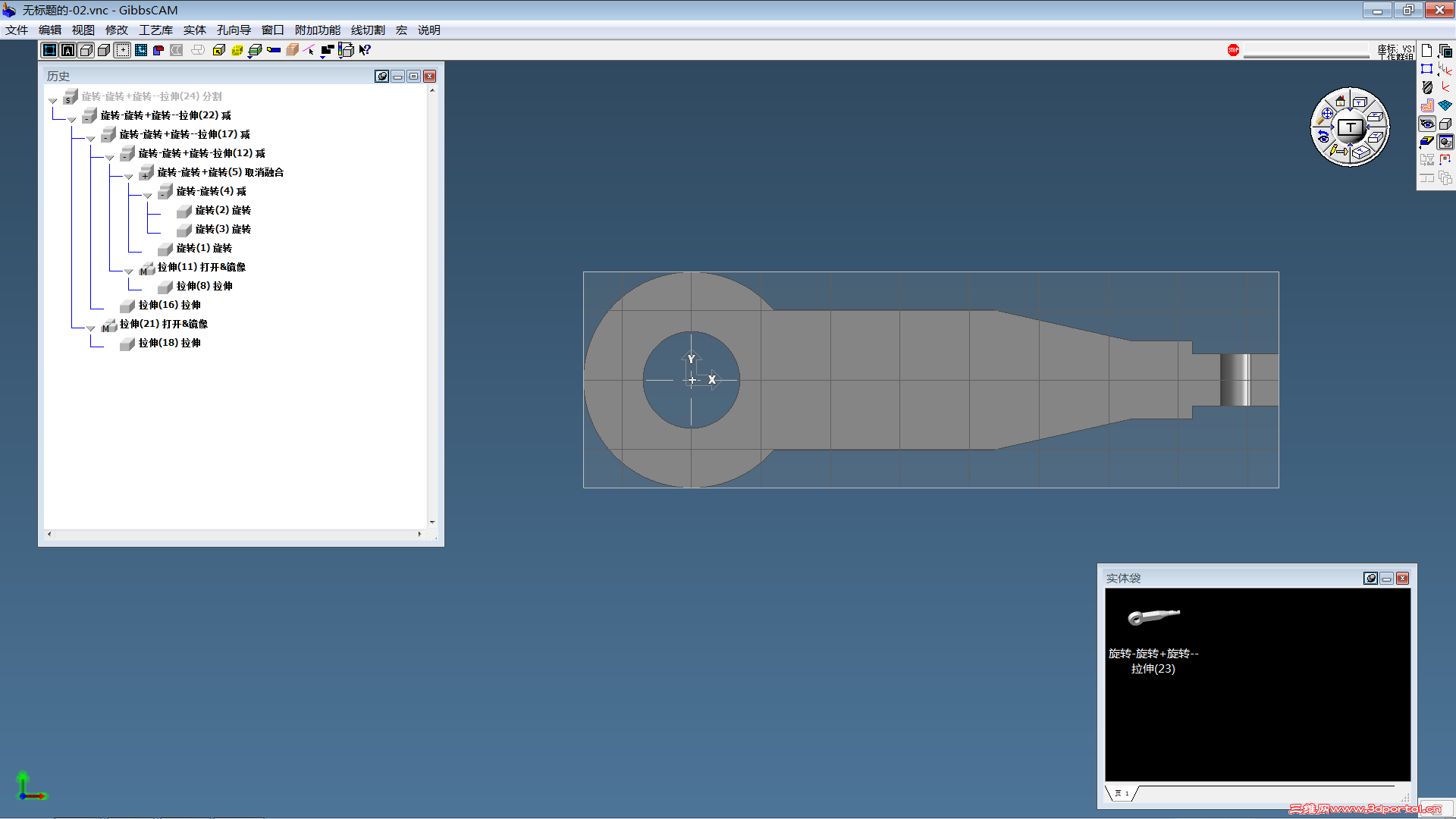This screenshot has height=819, width=1456.
Task: Open the surface modeling palette icon
Action: point(1445,105)
